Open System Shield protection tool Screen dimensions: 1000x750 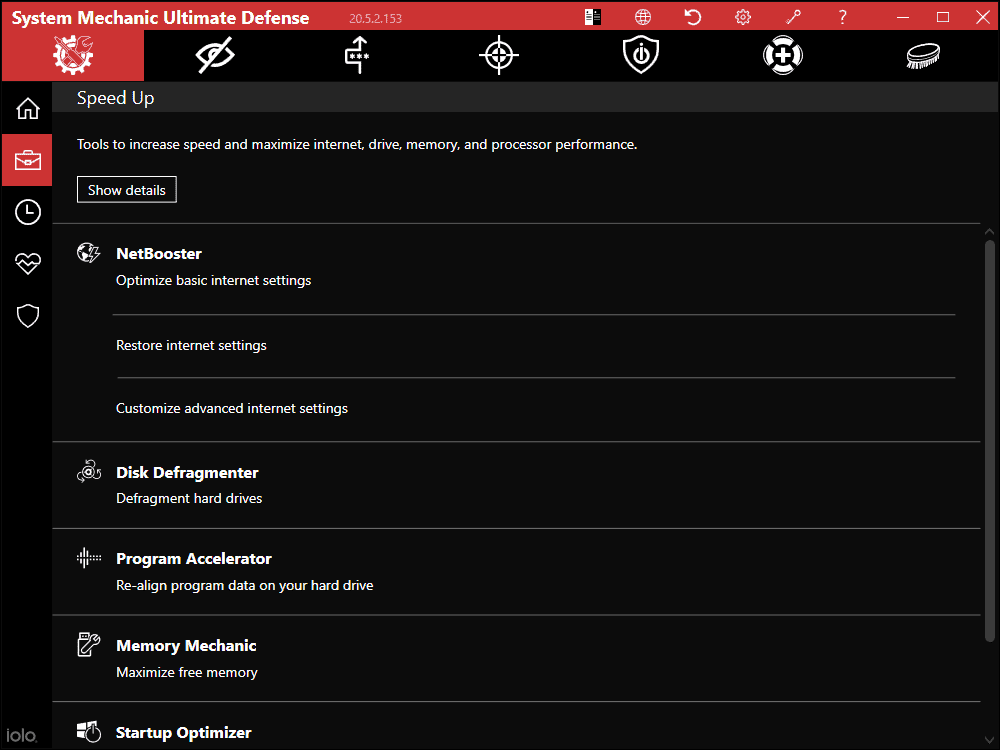(x=640, y=55)
